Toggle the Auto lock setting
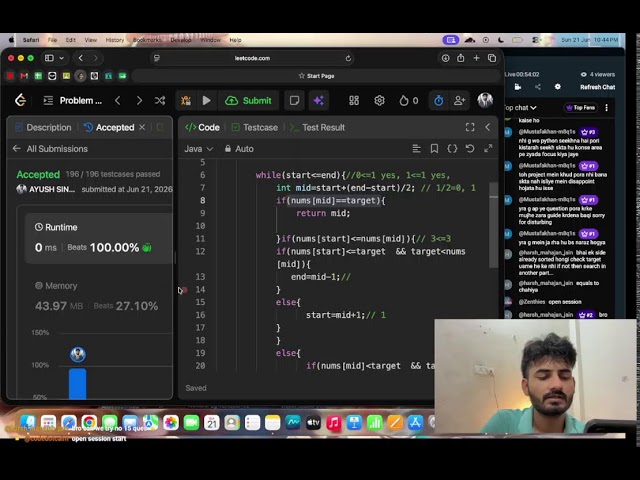The width and height of the screenshot is (640, 480). coord(239,149)
